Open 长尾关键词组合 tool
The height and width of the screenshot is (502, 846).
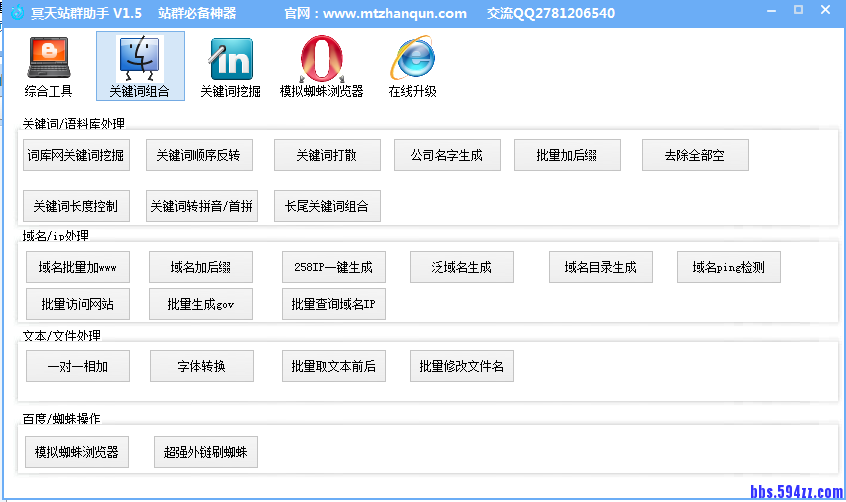coord(327,206)
